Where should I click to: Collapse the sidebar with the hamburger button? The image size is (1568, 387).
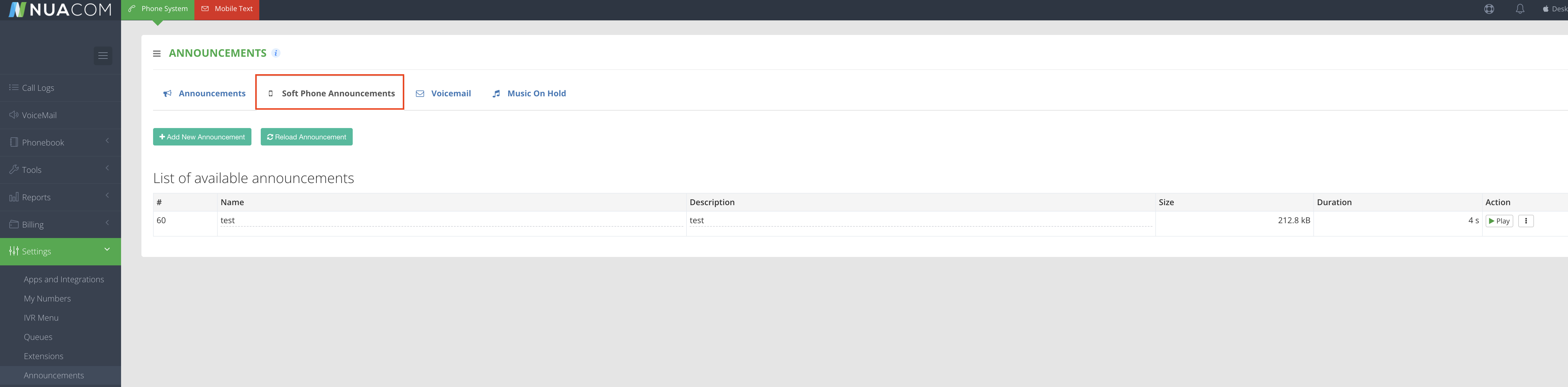point(103,56)
